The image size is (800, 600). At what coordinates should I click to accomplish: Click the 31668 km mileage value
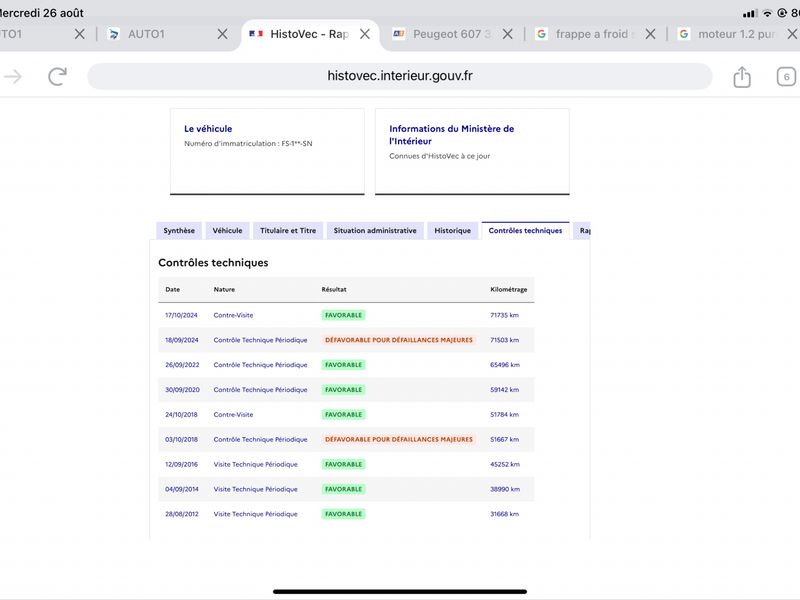coord(504,514)
